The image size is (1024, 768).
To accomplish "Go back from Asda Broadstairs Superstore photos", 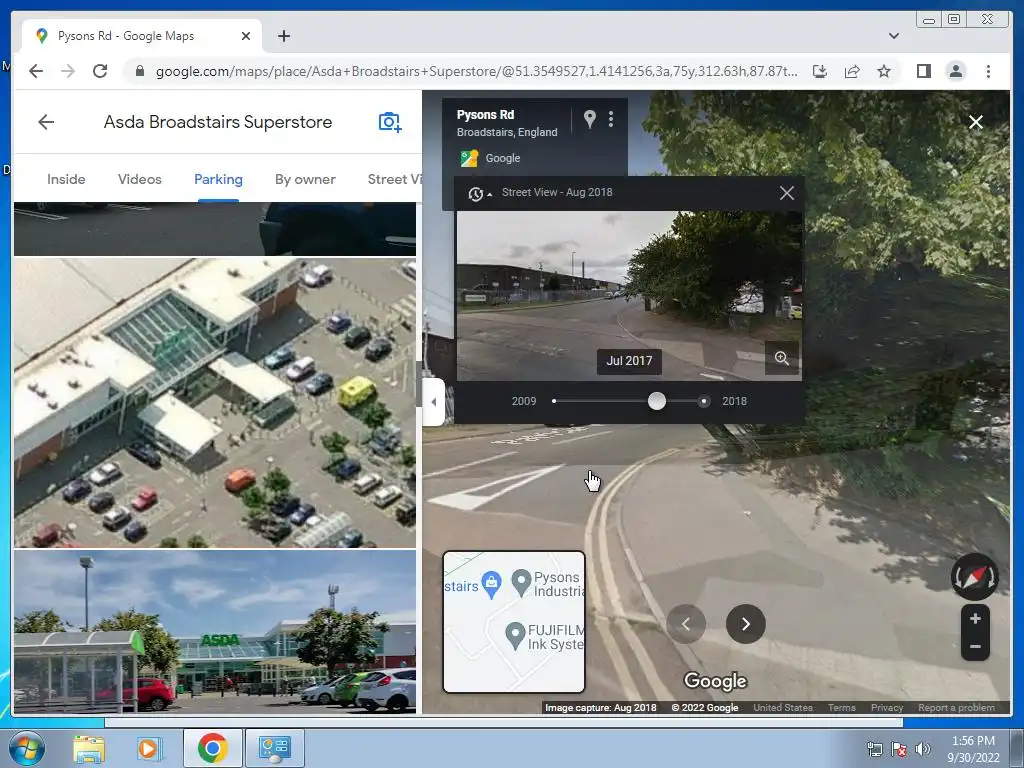I will (46, 122).
